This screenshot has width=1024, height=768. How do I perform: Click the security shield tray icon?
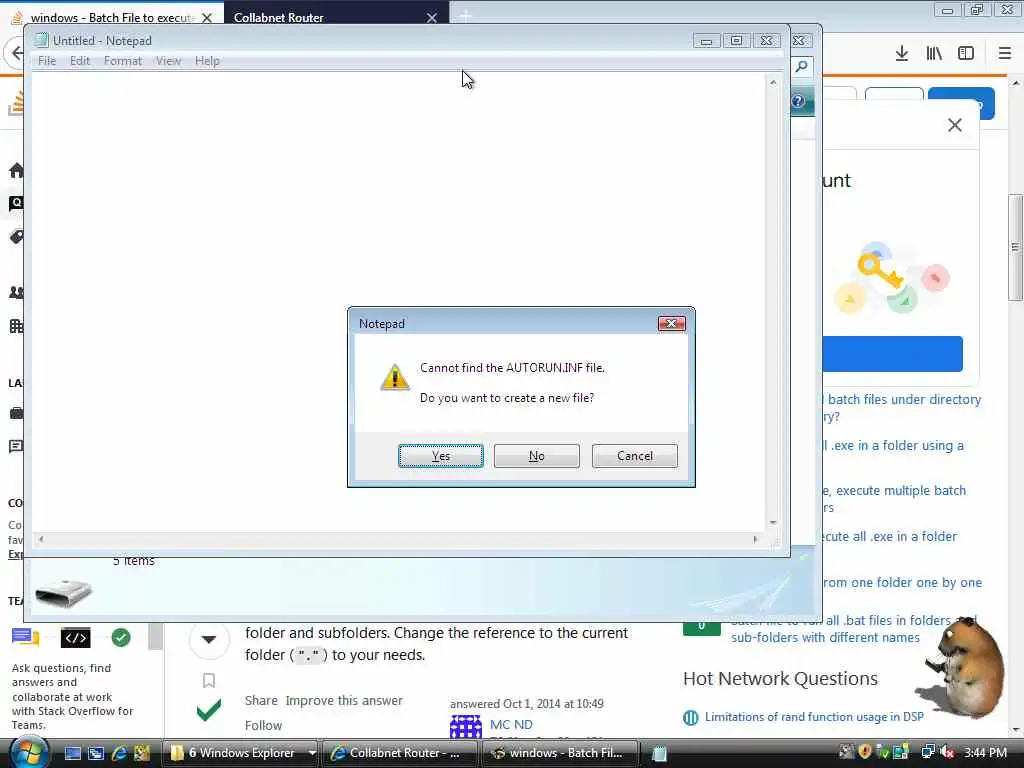pos(865,752)
